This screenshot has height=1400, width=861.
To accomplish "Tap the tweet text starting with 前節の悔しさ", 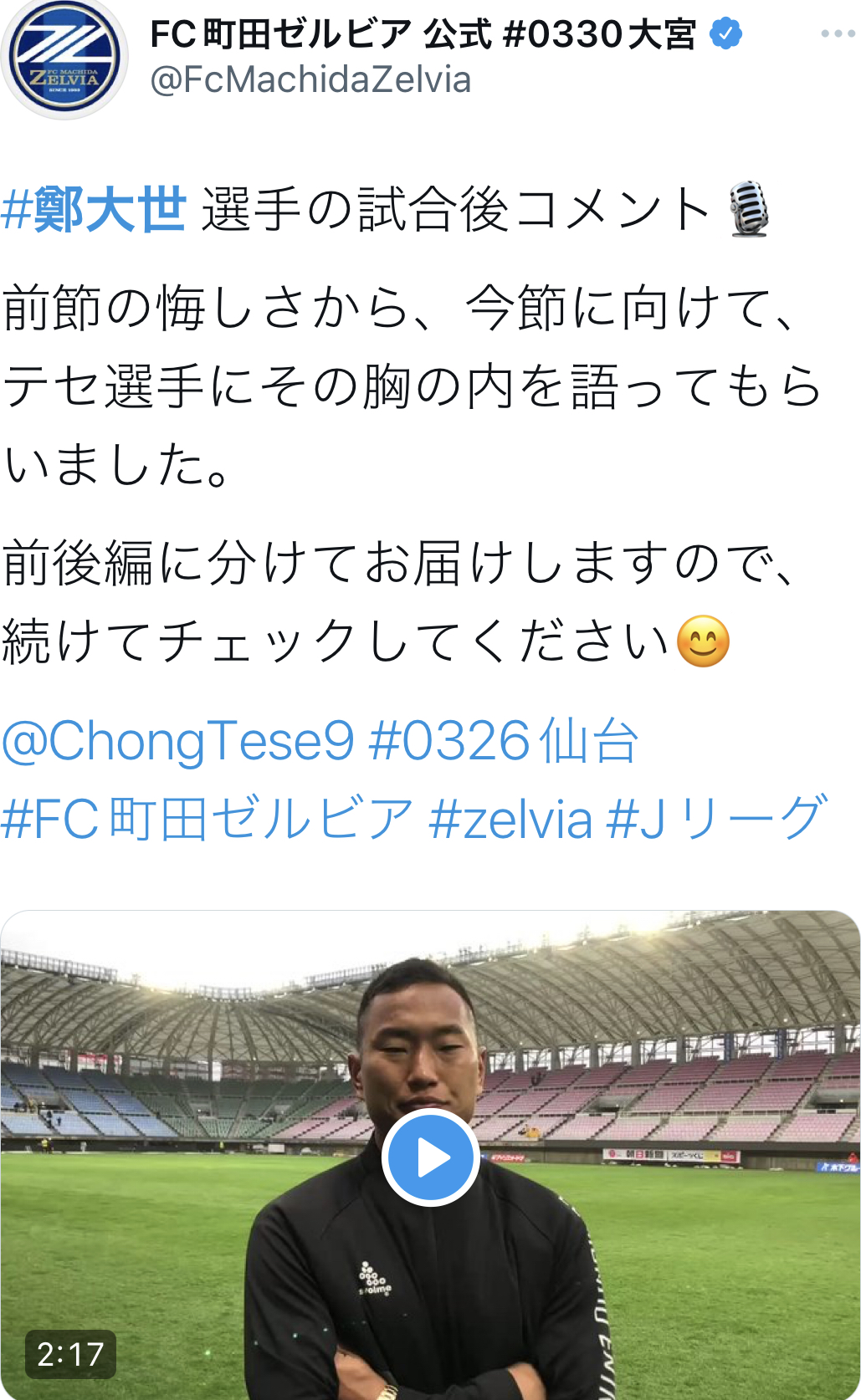I will click(x=412, y=386).
